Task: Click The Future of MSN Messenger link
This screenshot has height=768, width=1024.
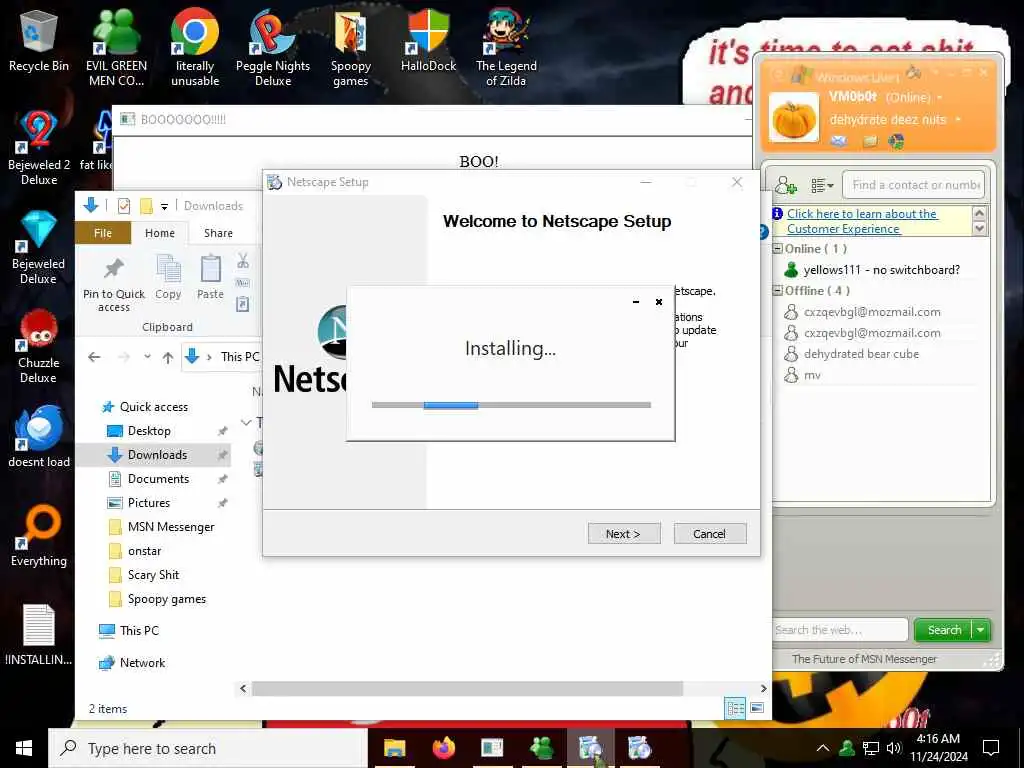Action: pyautogui.click(x=864, y=659)
